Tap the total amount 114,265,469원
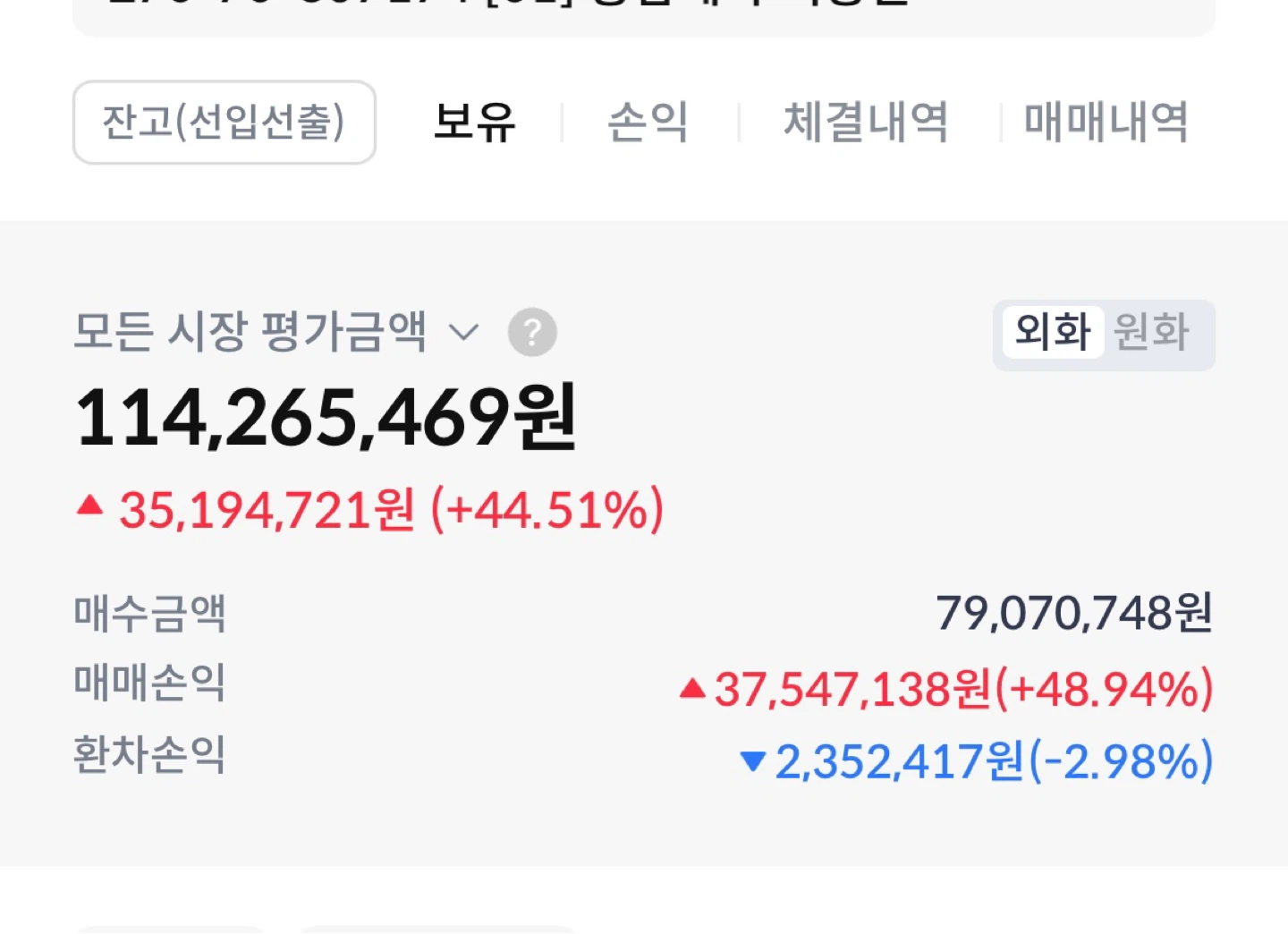 (x=326, y=418)
